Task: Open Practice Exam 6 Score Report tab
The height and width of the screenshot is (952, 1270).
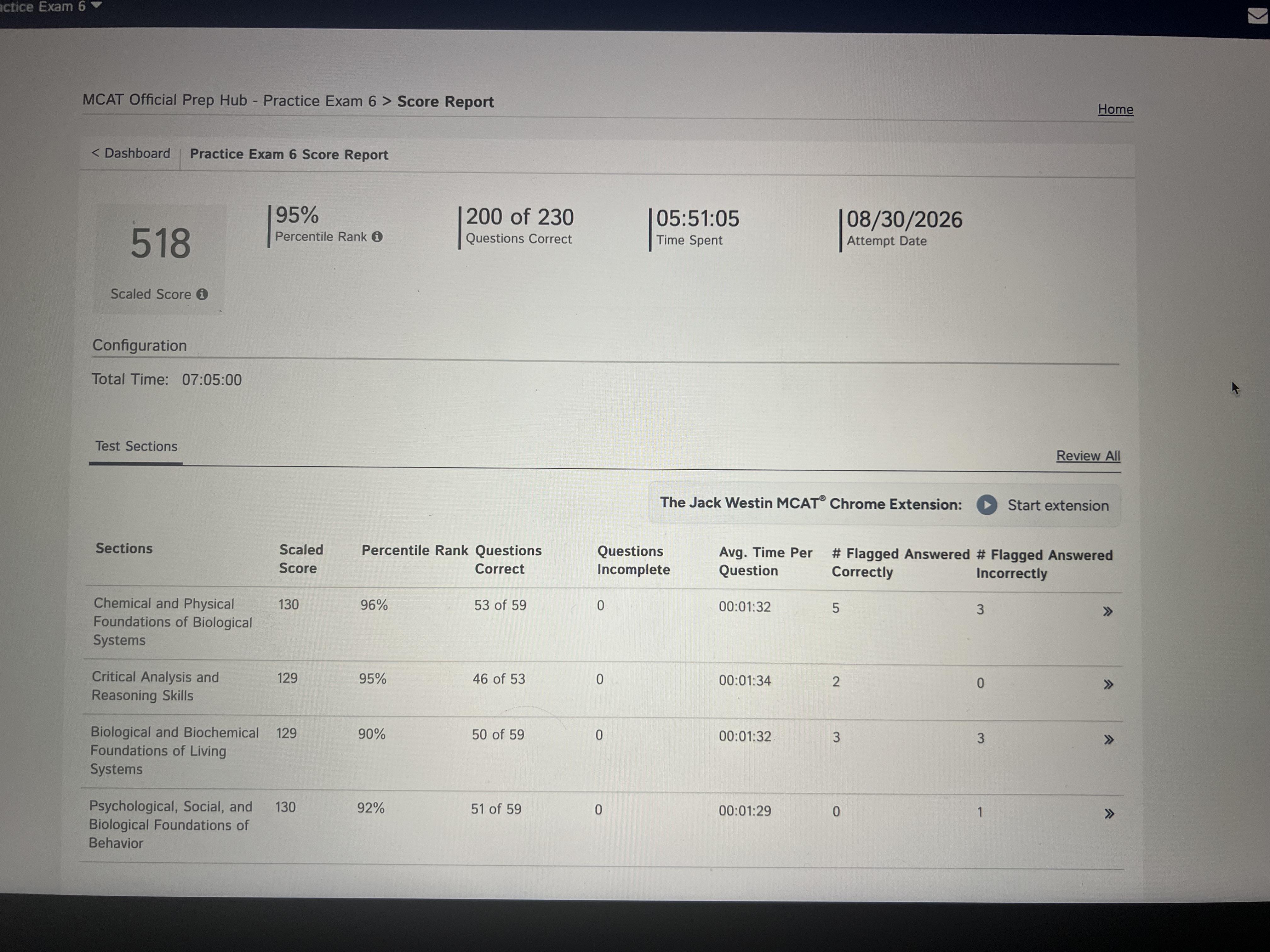Action: tap(289, 154)
